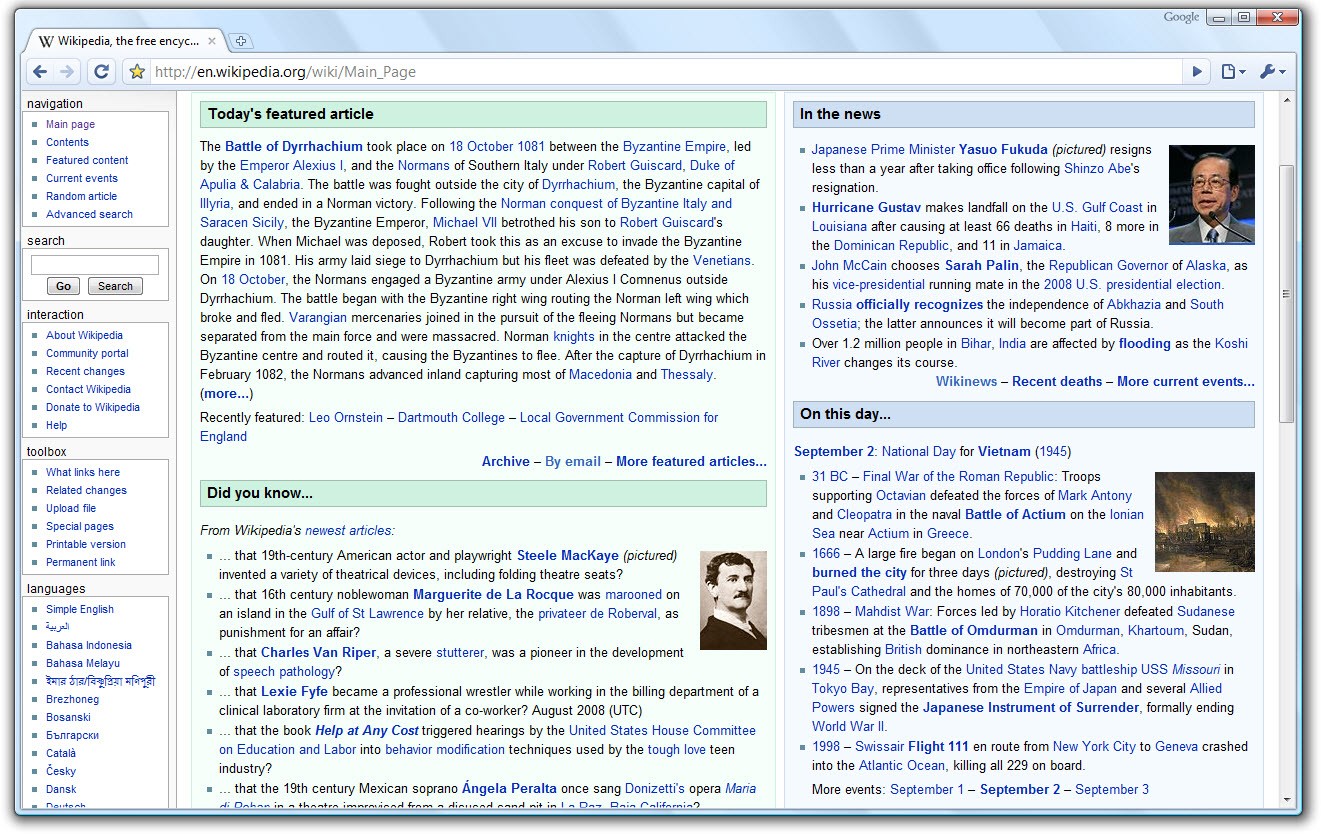Screen dimensions: 1321x834
Task: Open the featured article Archive link
Action: pyautogui.click(x=506, y=461)
